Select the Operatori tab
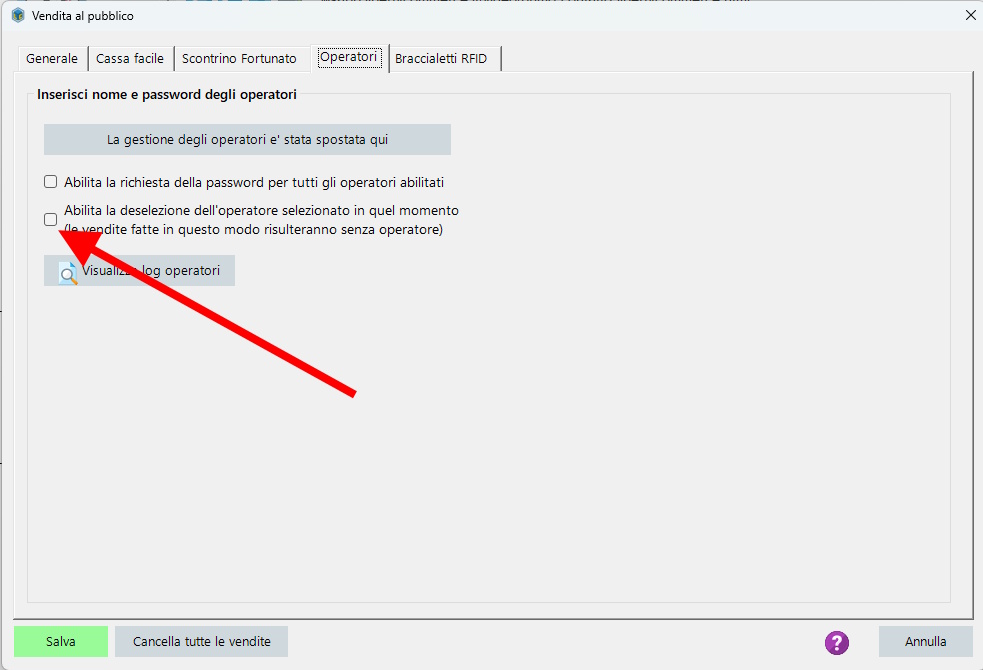983x670 pixels. click(348, 57)
